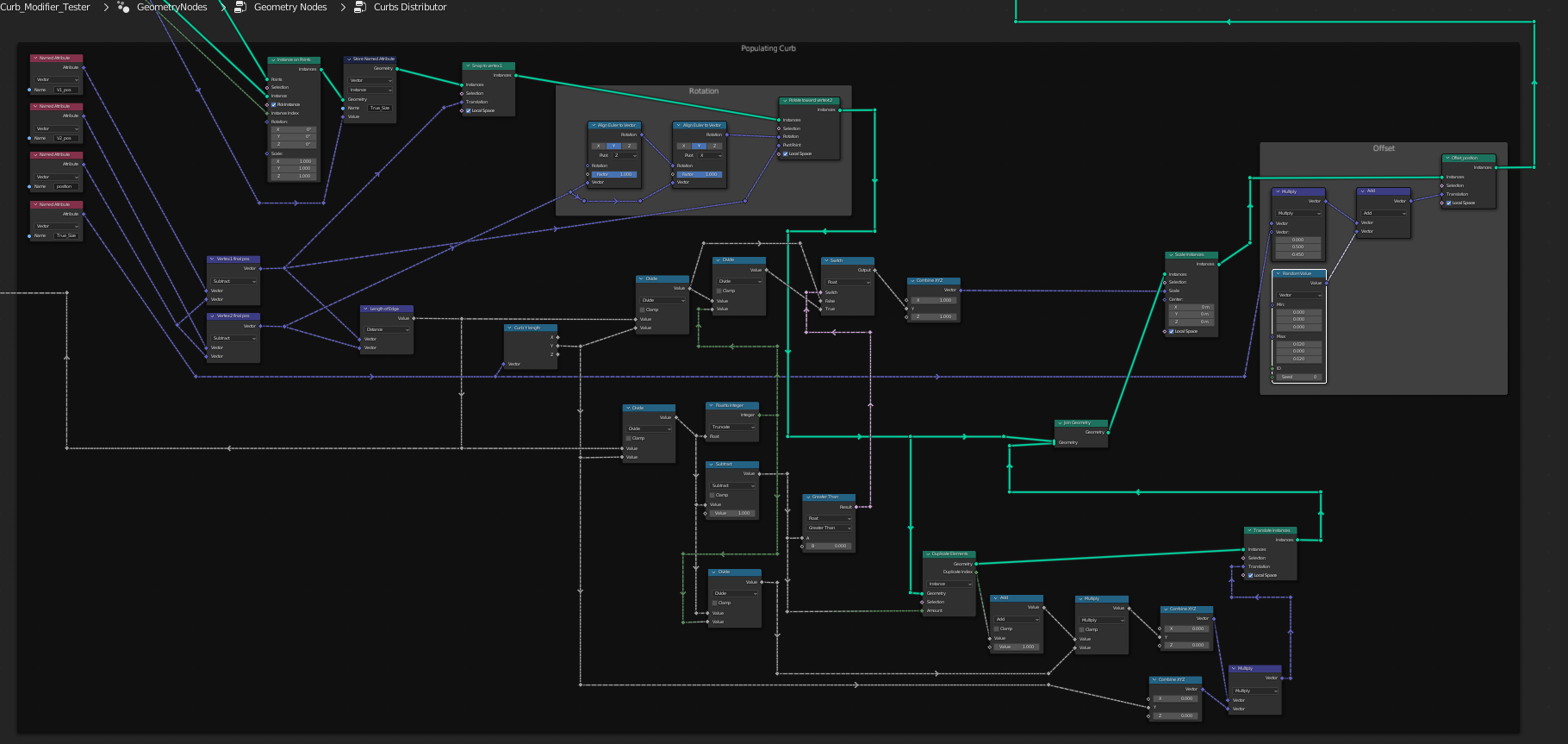1568x744 pixels.
Task: Adjust Factor slider on second Align Euler to Vector
Action: (700, 174)
